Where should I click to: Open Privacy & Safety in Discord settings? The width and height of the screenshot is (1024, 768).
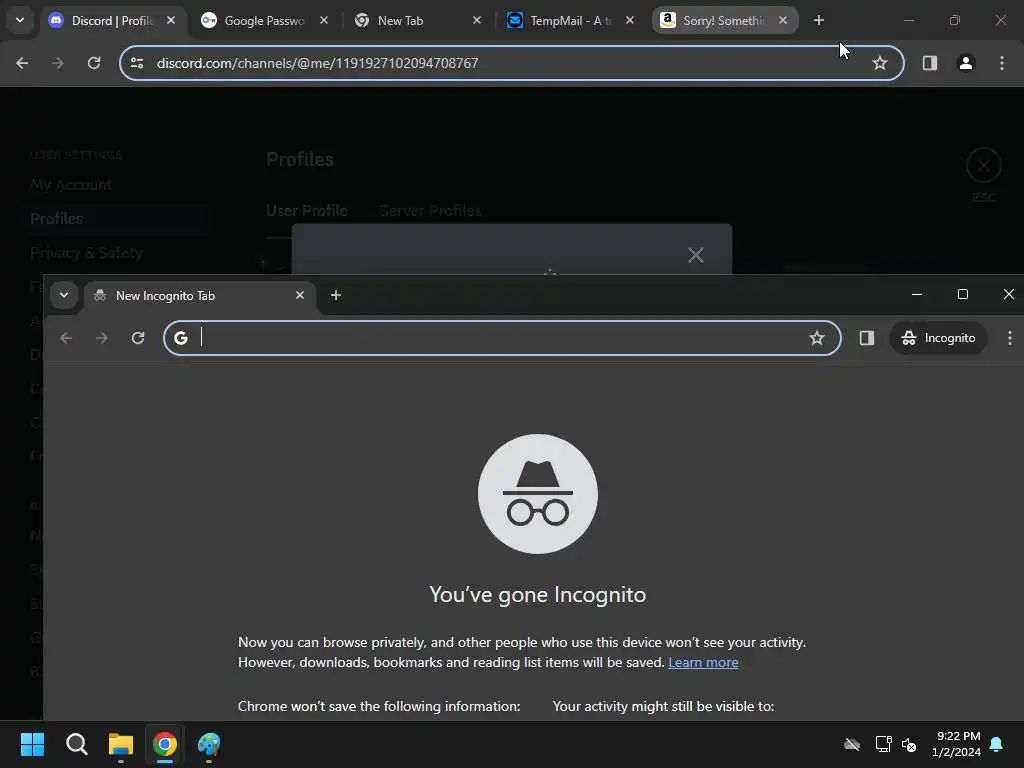click(x=86, y=253)
